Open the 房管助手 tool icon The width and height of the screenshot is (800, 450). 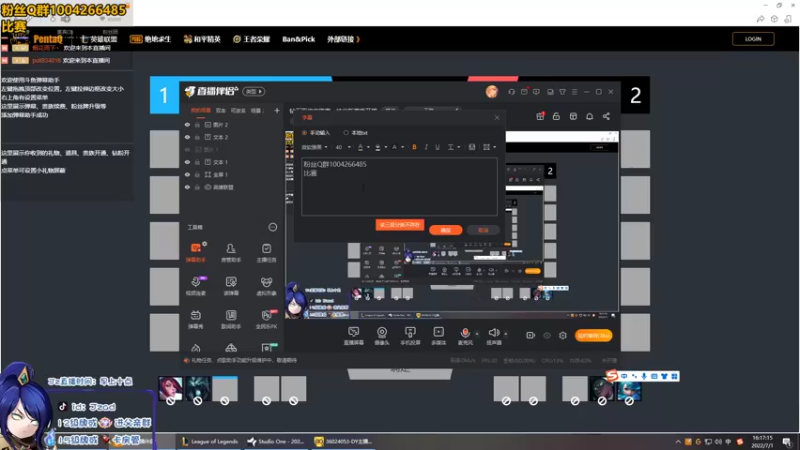pos(231,252)
